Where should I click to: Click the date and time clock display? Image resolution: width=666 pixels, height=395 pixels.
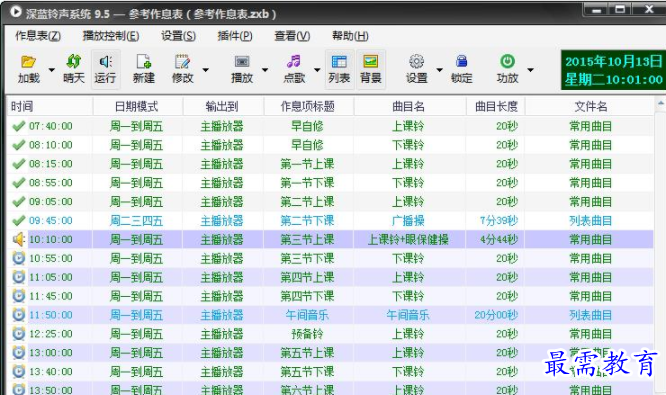click(613, 70)
